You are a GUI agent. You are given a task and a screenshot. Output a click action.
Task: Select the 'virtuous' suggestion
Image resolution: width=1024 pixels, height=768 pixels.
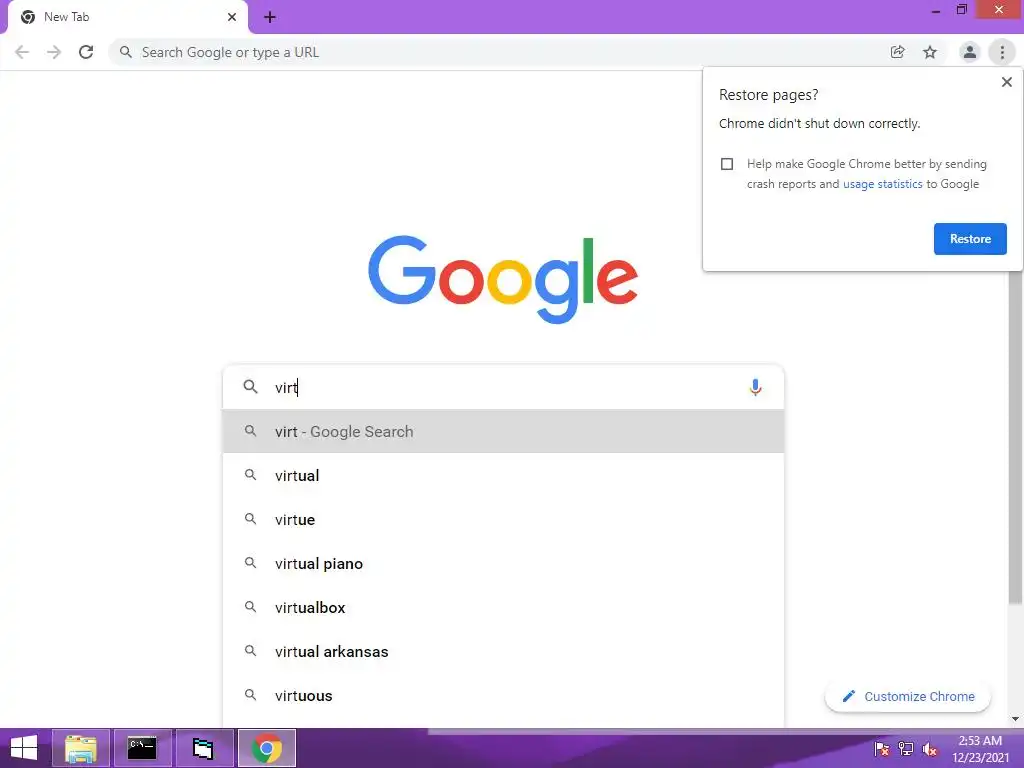(x=503, y=696)
